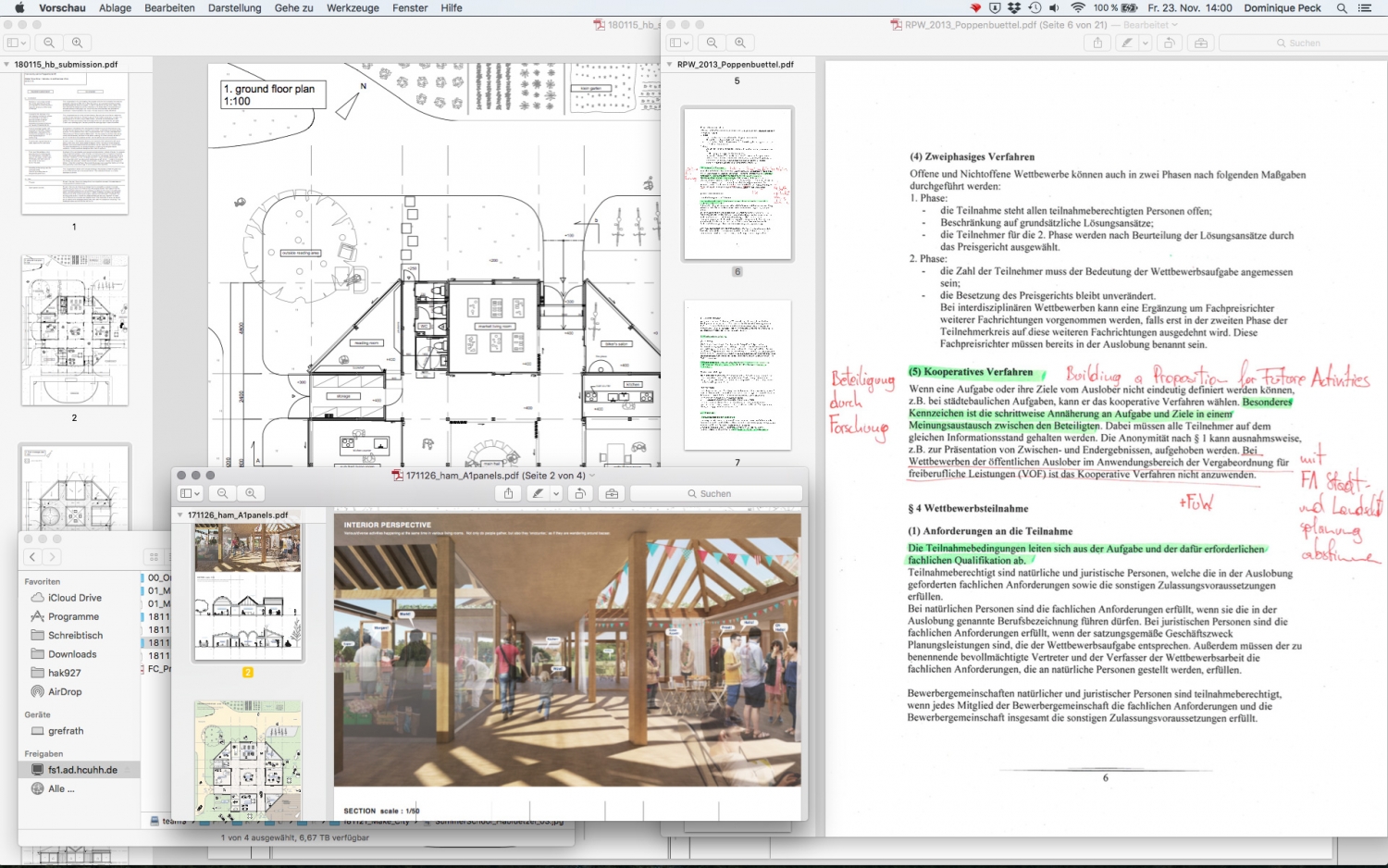Rotate the page in the 171126_ham_A1panels window
This screenshot has width=1388, height=868.
click(580, 494)
